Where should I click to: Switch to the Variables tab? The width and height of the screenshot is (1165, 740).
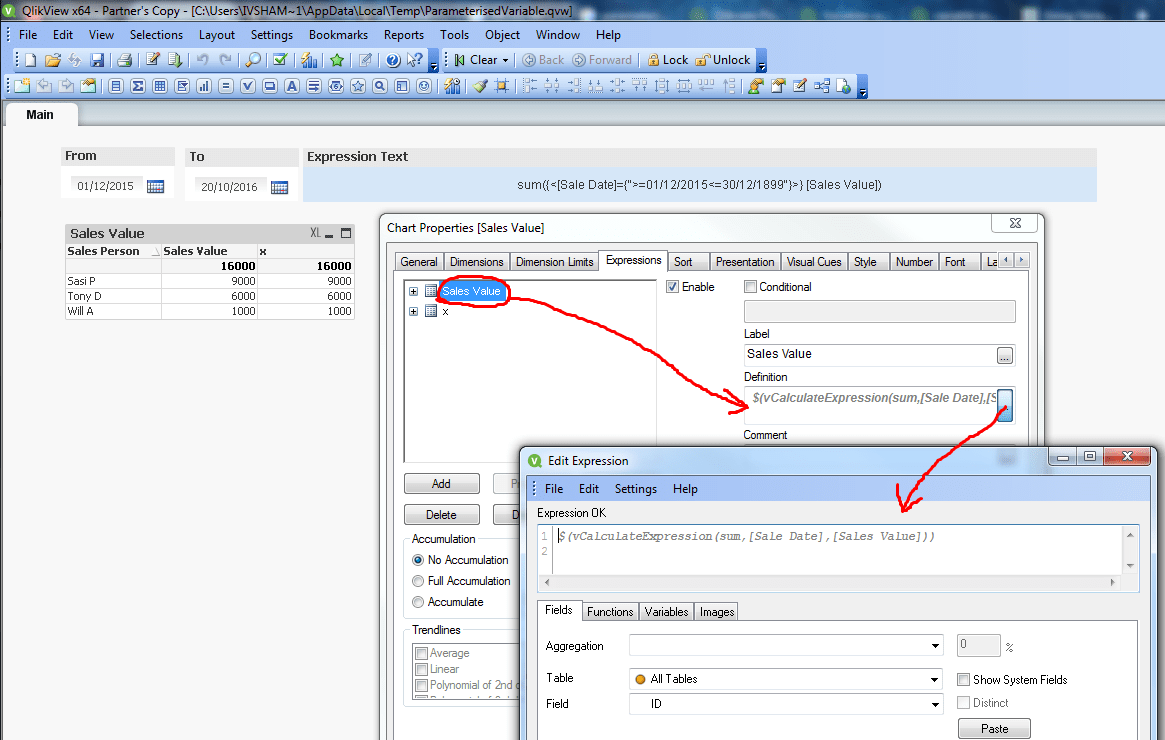coord(666,611)
